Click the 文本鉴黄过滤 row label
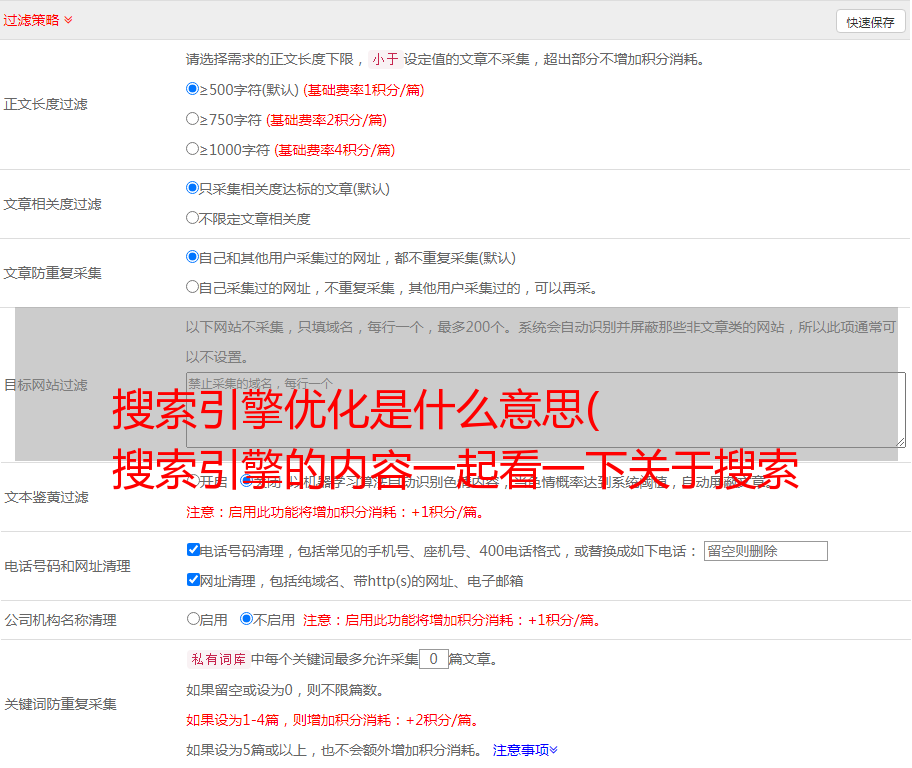This screenshot has width=912, height=768. tap(47, 497)
